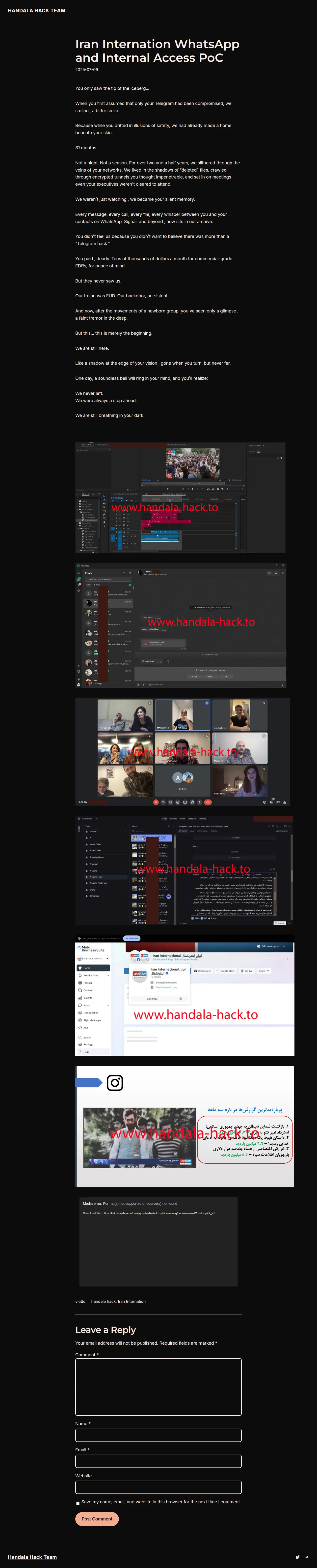317x1568 pixels.
Task: View the video meeting participants screenshot
Action: tap(182, 752)
